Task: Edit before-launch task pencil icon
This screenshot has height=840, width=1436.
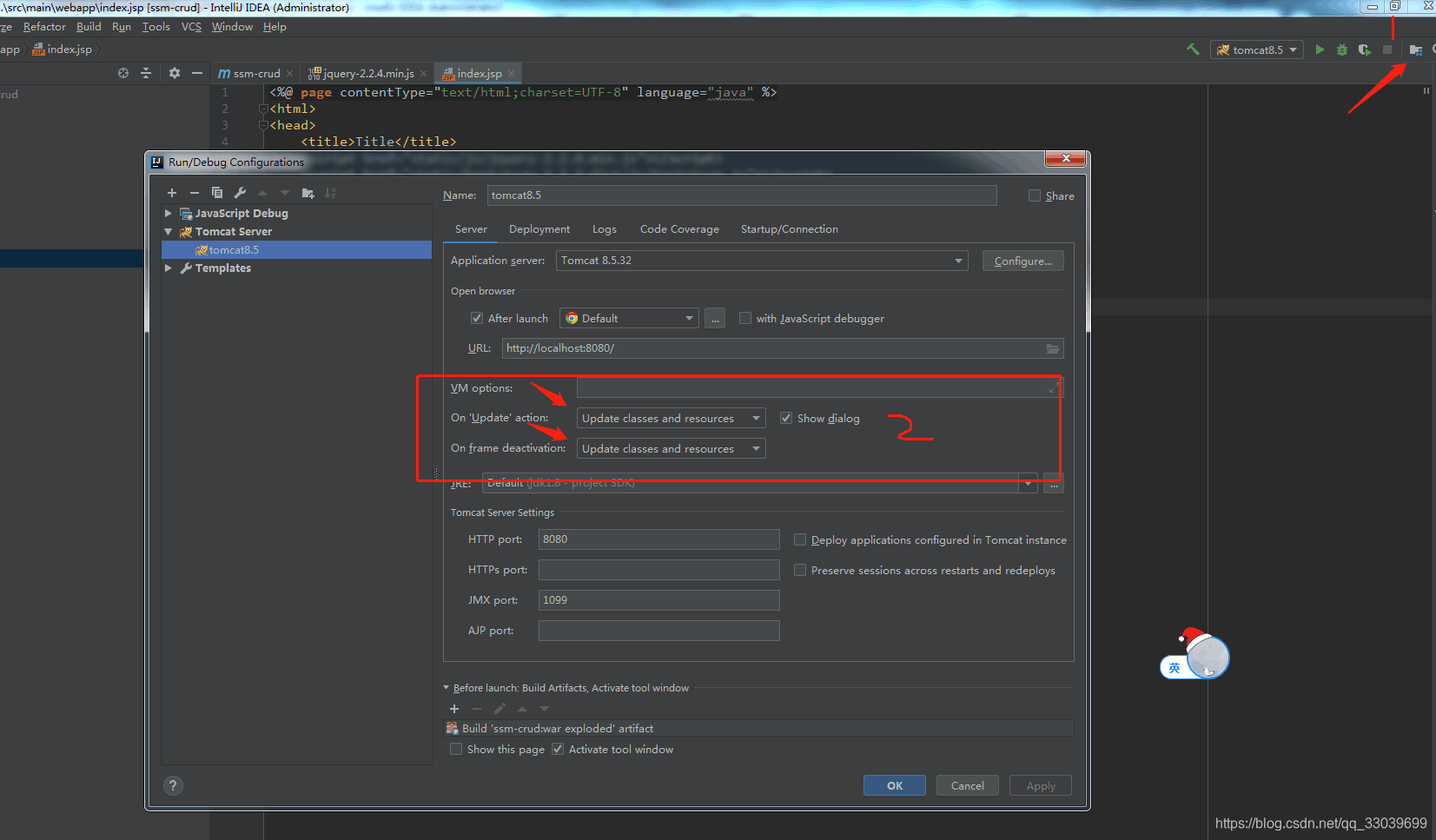Action: 500,709
